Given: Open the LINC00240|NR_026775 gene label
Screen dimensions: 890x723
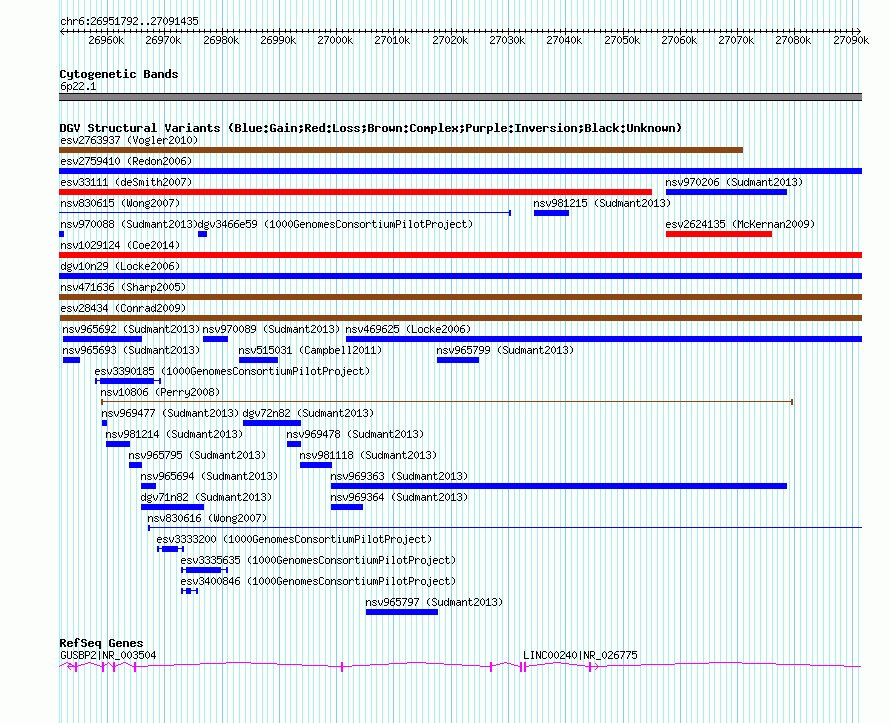Looking at the screenshot, I should coord(580,655).
